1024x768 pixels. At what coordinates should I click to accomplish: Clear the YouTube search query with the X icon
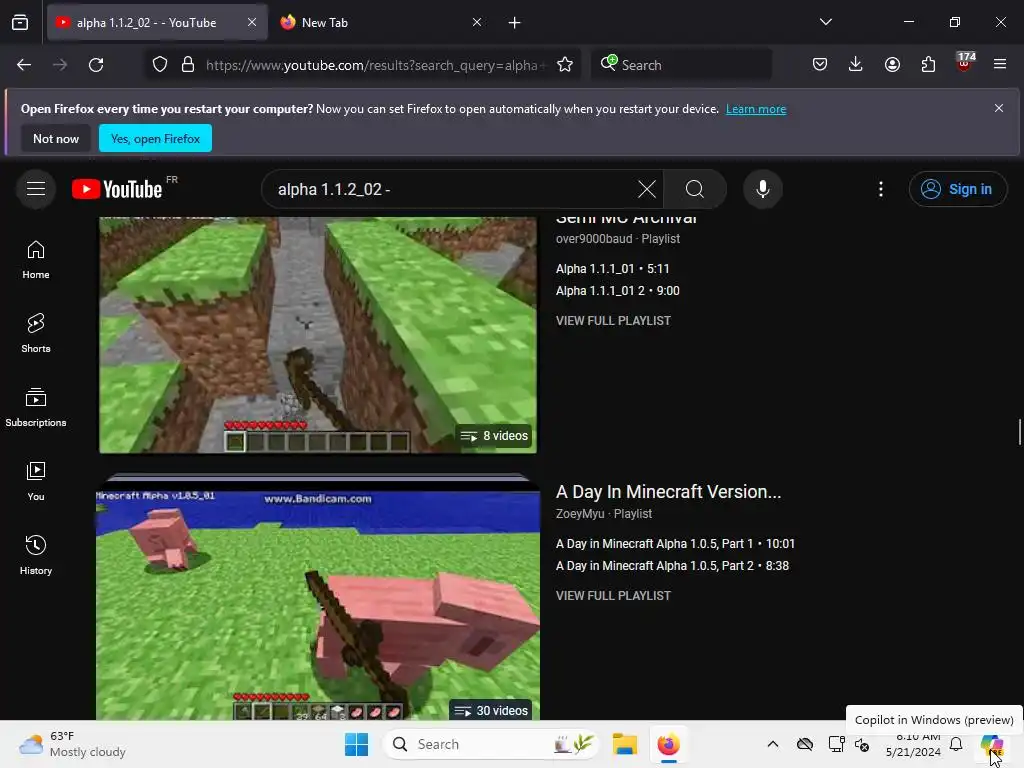click(647, 189)
